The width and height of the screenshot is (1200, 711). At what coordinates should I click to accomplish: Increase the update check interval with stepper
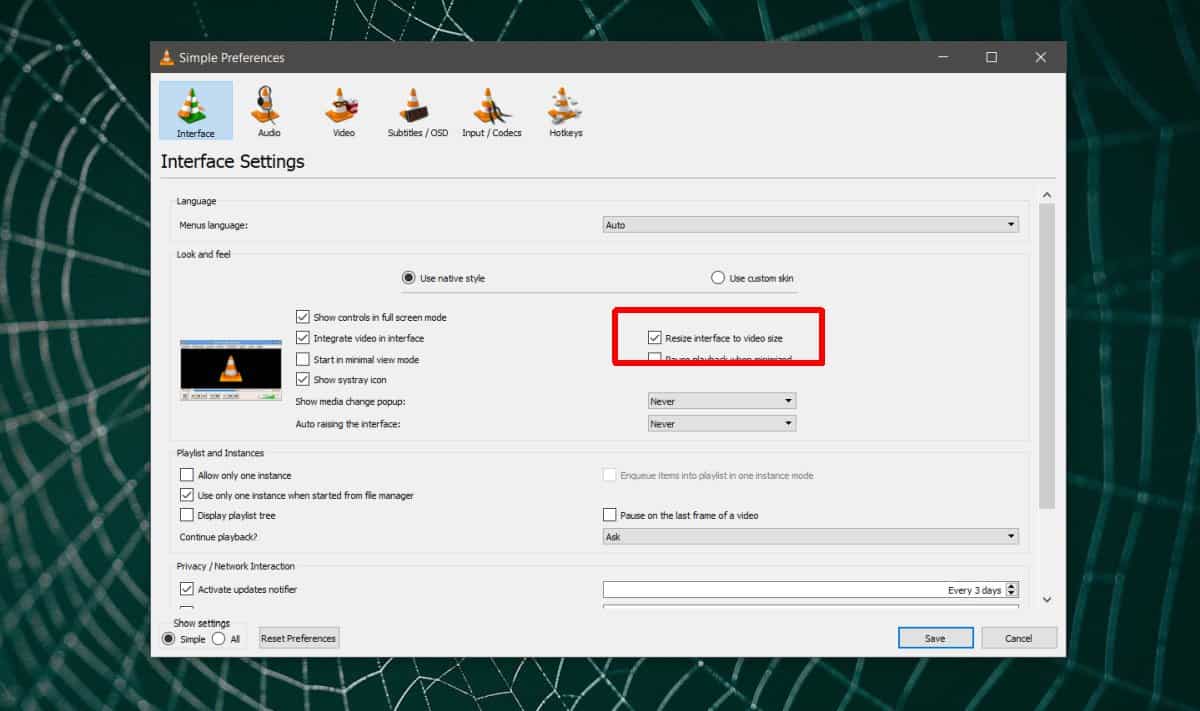click(x=1013, y=585)
